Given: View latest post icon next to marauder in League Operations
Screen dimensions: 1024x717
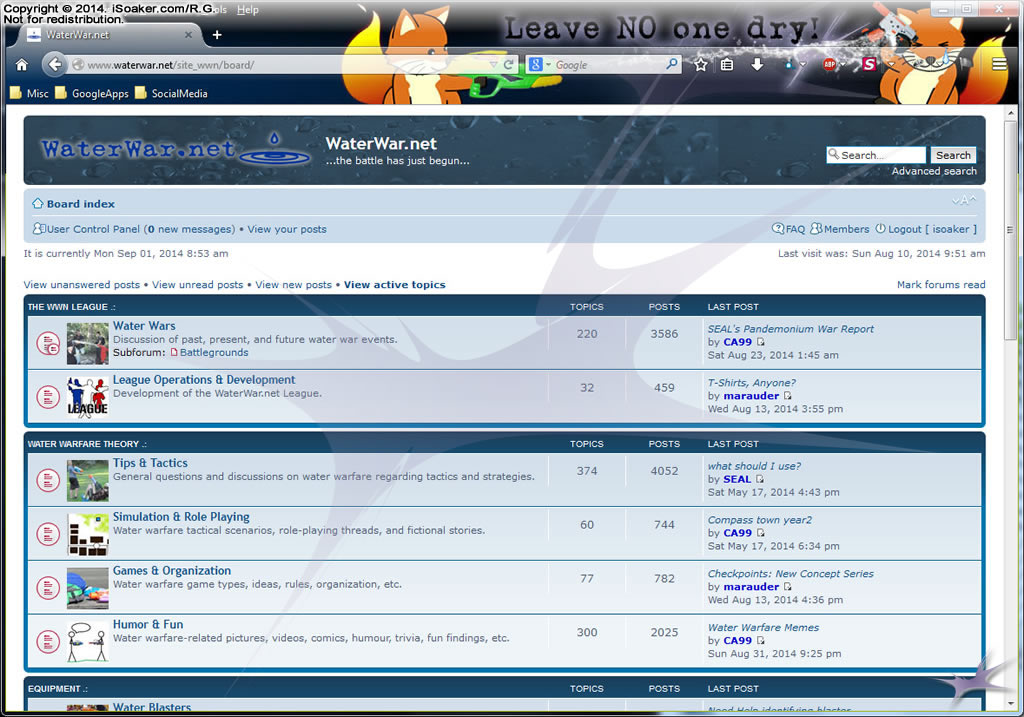Looking at the screenshot, I should click(x=787, y=396).
